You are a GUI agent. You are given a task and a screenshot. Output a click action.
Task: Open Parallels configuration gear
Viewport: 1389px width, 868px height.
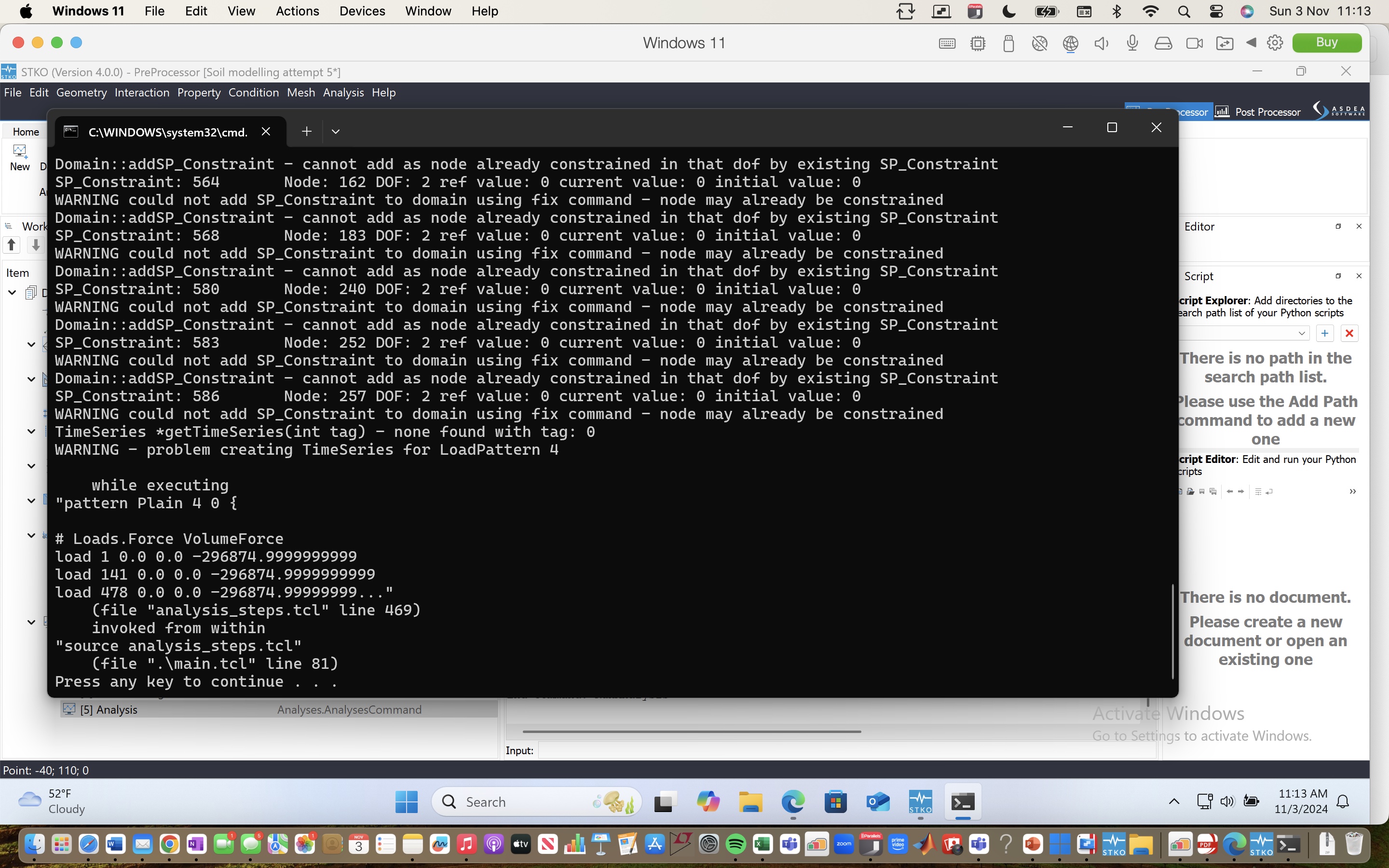point(1275,43)
